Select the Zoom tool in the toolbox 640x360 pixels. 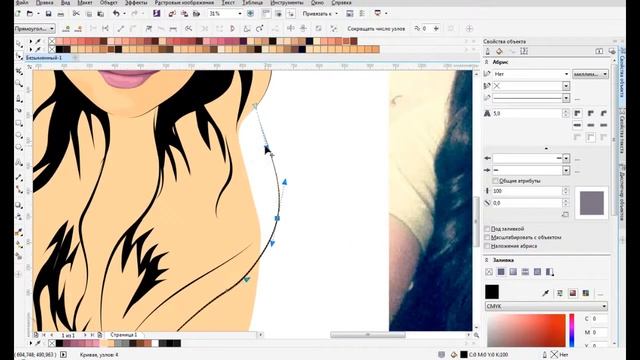point(19,84)
